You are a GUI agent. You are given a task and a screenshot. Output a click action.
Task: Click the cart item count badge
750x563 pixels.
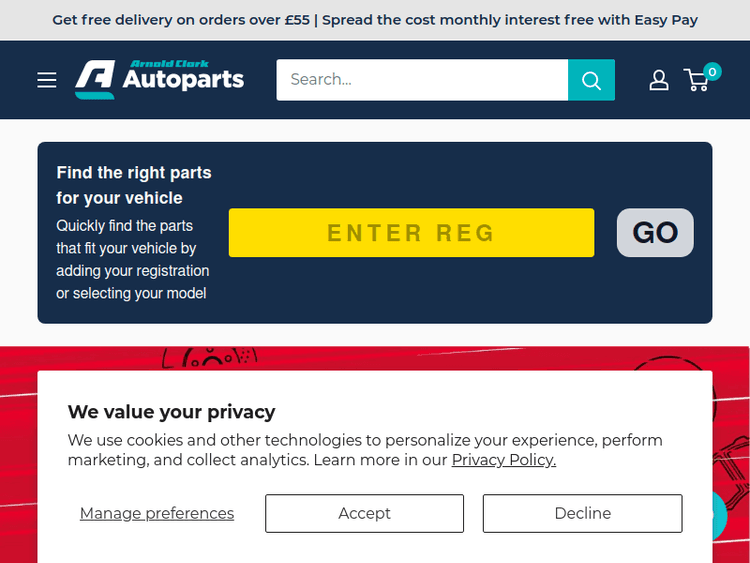712,71
